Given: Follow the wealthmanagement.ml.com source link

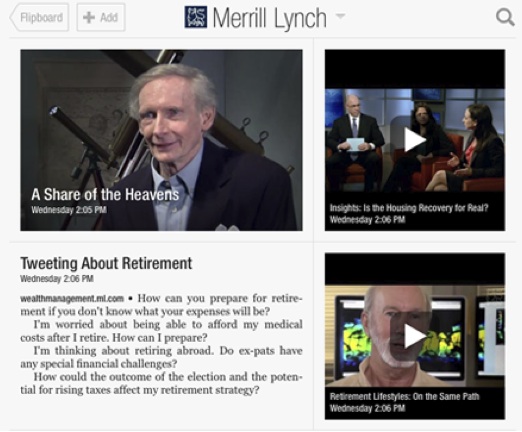Looking at the screenshot, I should pos(72,298).
